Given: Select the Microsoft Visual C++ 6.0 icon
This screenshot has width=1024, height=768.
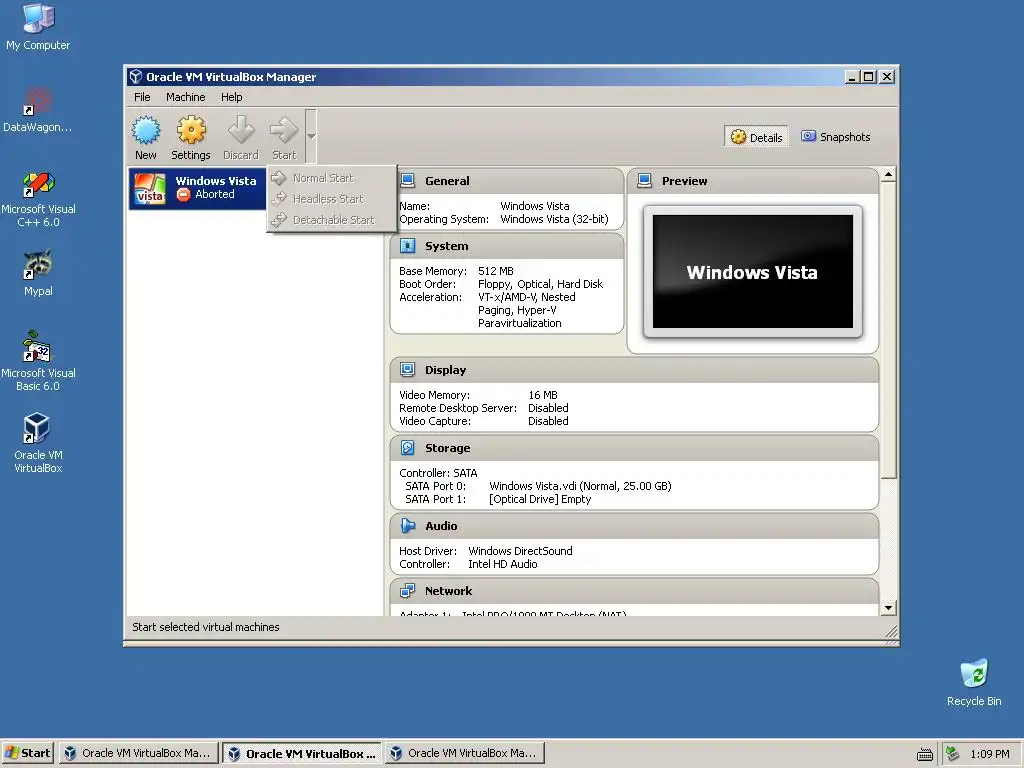Looking at the screenshot, I should 38,199.
